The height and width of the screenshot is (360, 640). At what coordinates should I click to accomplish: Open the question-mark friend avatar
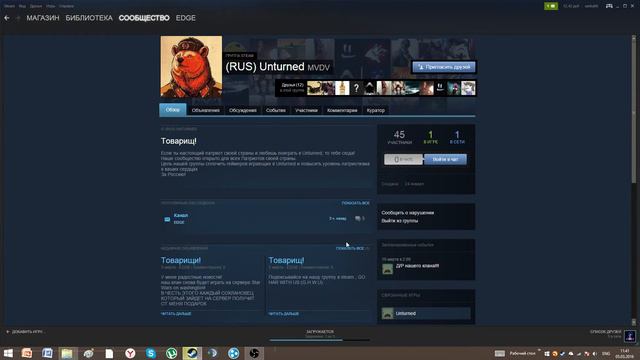coord(356,88)
